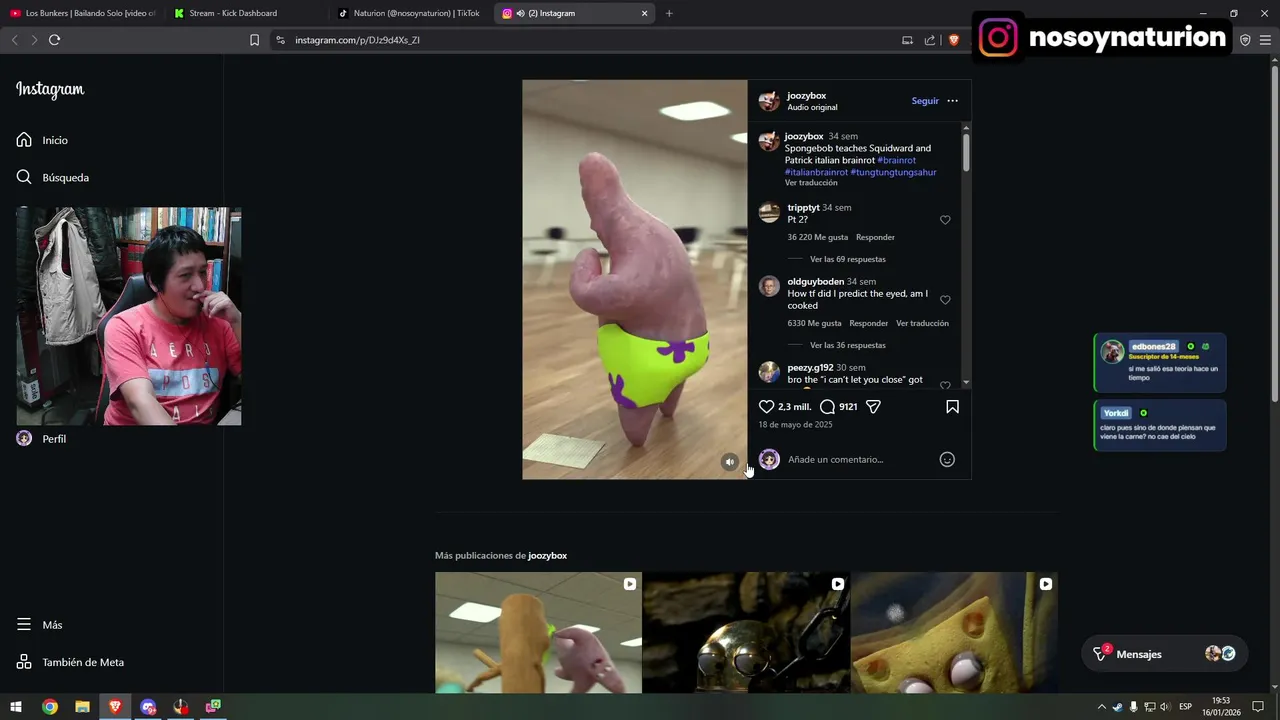The width and height of the screenshot is (1280, 720).
Task: Open joozybox's header profile picture
Action: coord(769,101)
